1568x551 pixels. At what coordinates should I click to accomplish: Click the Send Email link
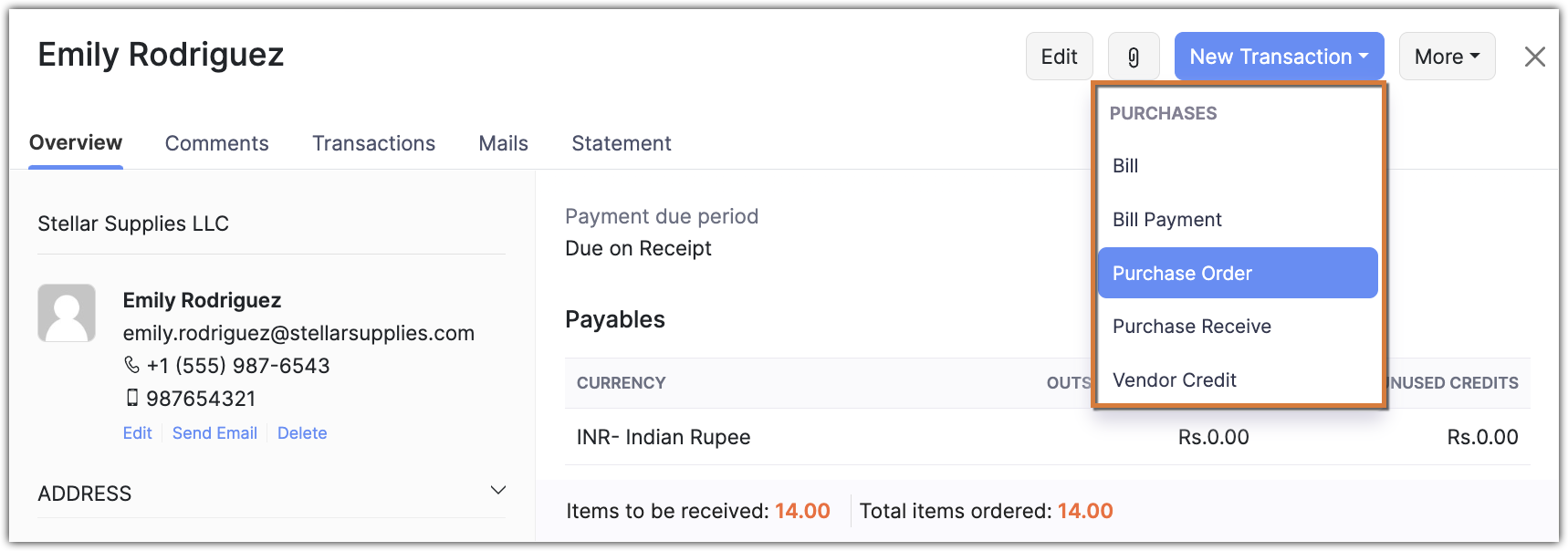[x=214, y=433]
